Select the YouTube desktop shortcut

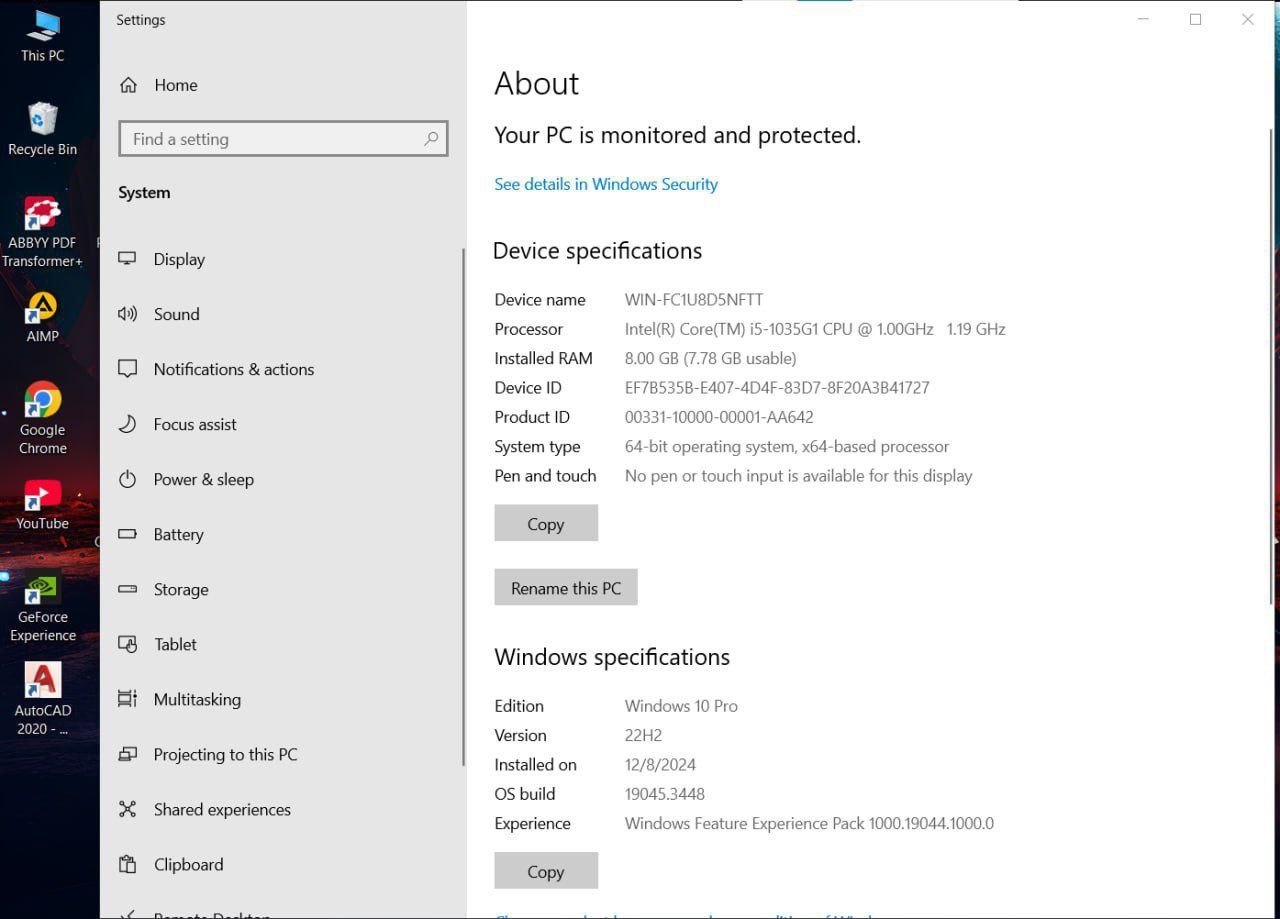pos(42,505)
